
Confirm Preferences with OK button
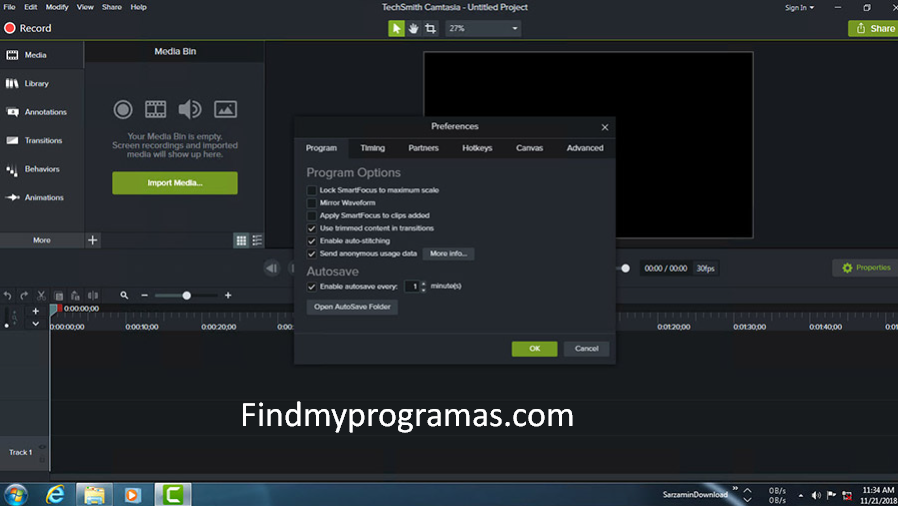pos(534,349)
